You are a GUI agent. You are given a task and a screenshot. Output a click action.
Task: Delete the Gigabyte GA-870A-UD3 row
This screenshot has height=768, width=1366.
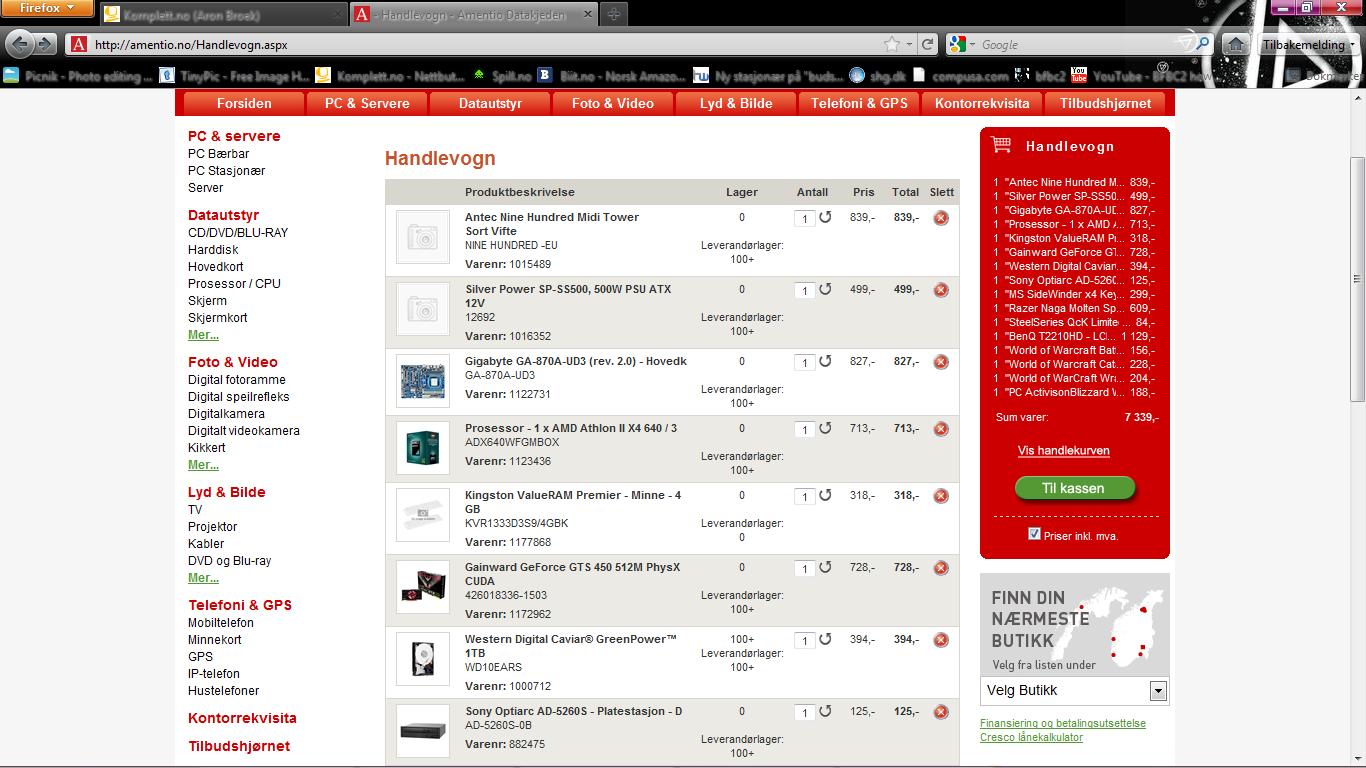click(x=941, y=362)
